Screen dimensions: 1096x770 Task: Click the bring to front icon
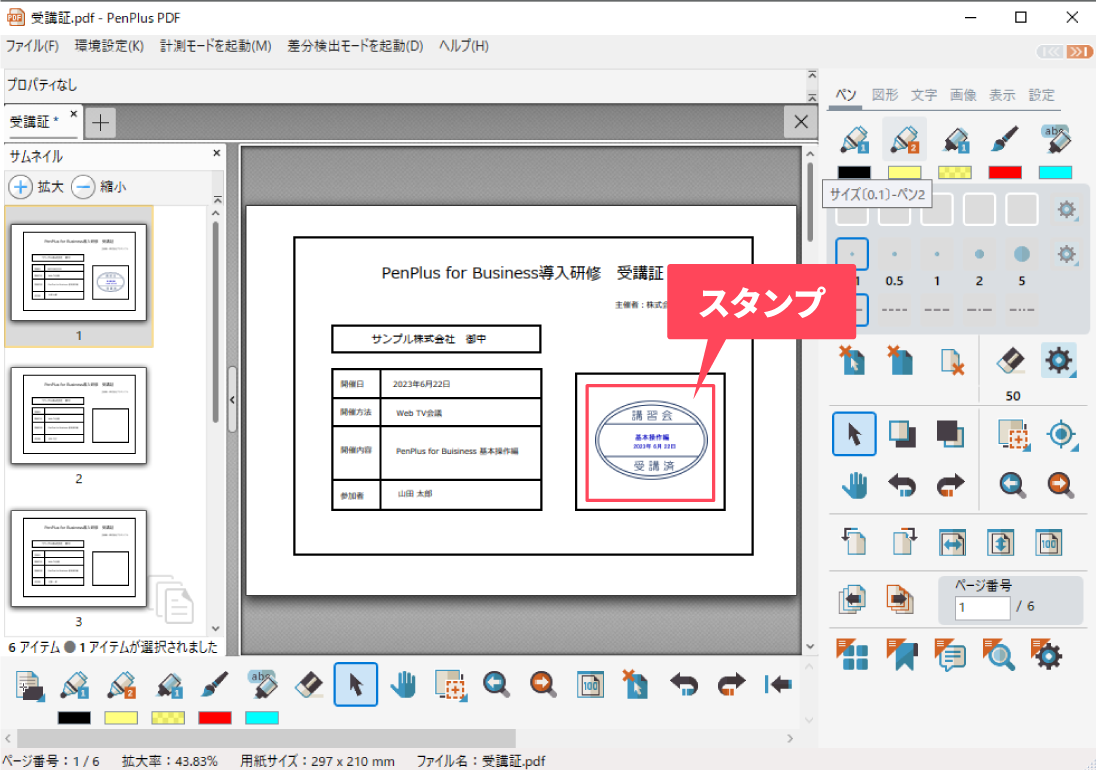[x=902, y=434]
